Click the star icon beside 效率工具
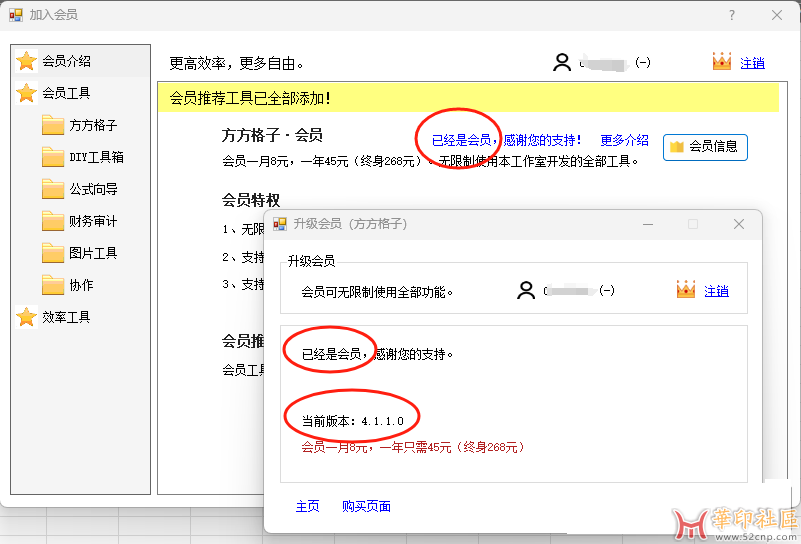 click(x=26, y=317)
